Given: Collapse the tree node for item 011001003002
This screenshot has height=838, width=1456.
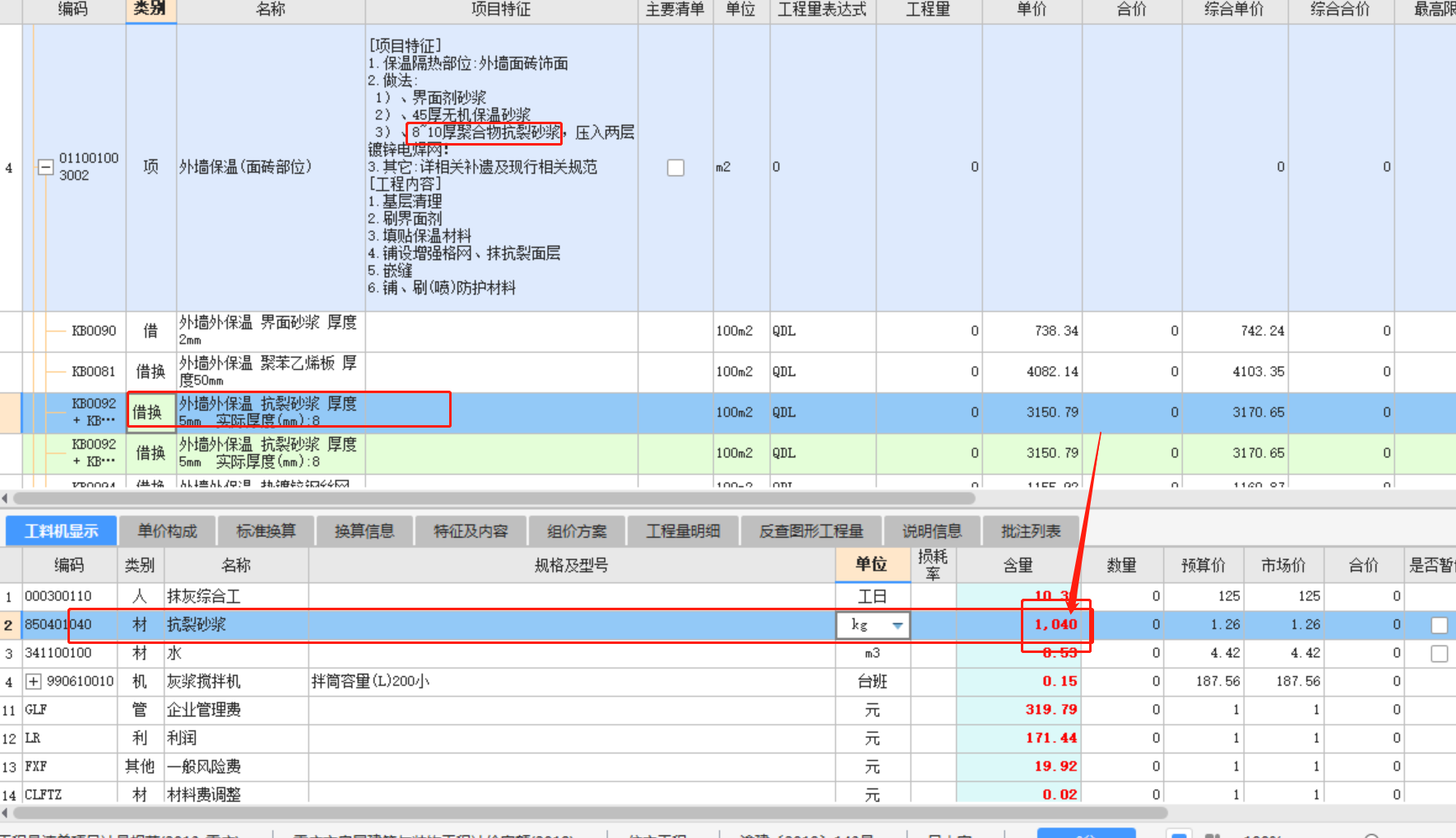Looking at the screenshot, I should 46,167.
